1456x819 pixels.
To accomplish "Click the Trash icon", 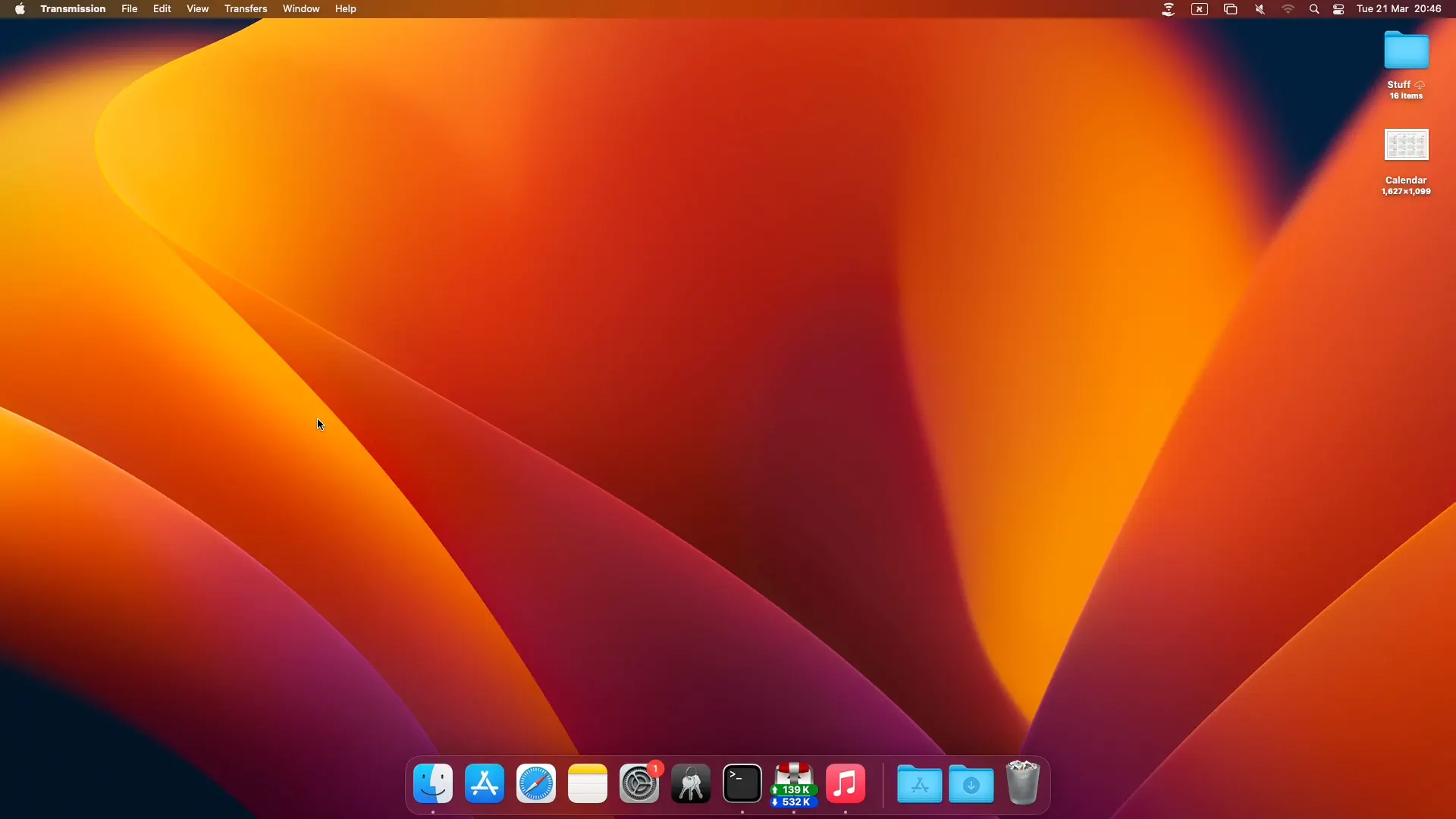I will click(x=1022, y=784).
